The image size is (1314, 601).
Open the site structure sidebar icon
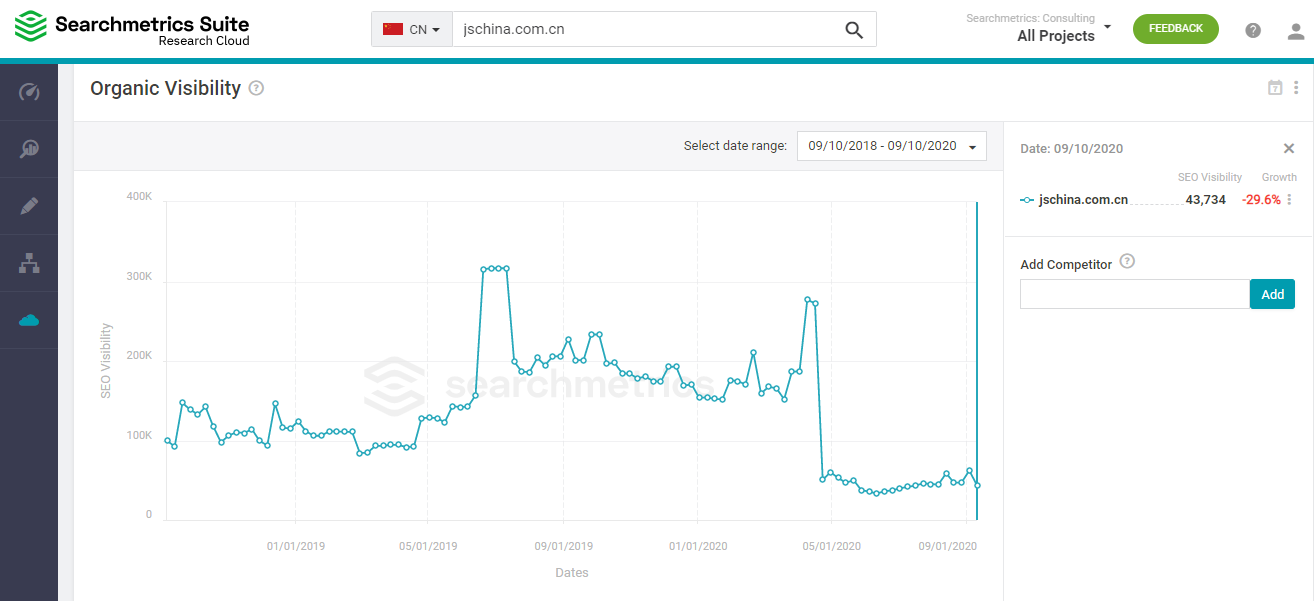[x=29, y=263]
